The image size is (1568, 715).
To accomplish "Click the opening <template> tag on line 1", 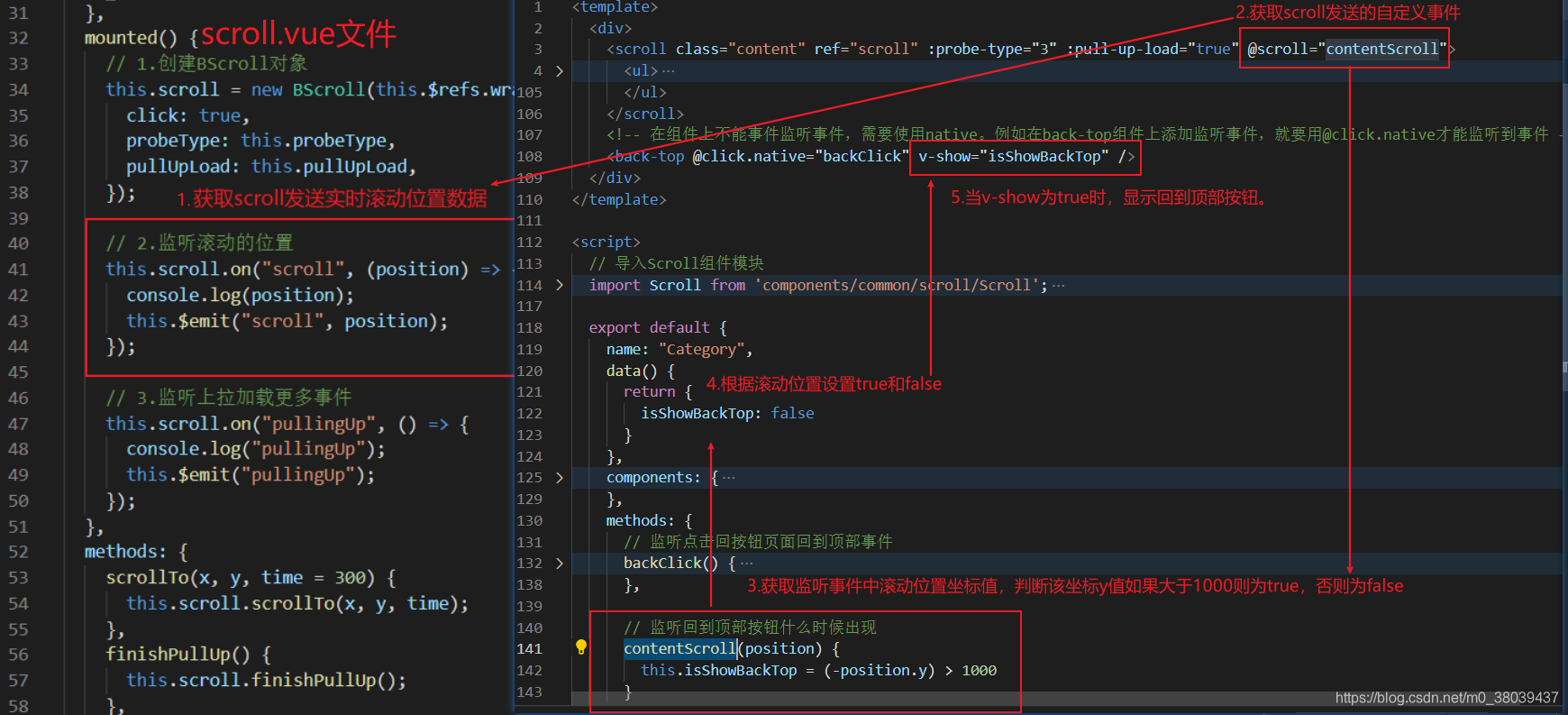I will pos(615,7).
